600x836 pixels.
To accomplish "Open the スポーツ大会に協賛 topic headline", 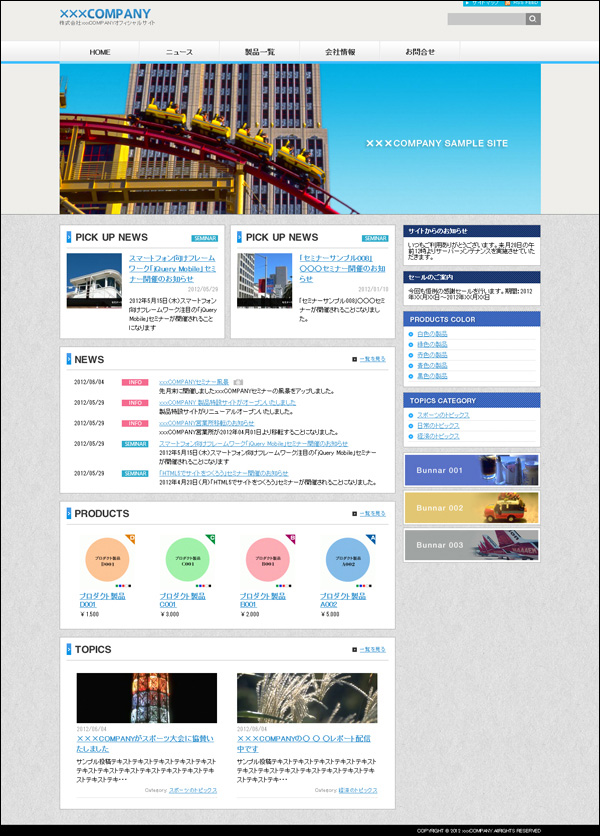I will click(x=145, y=744).
